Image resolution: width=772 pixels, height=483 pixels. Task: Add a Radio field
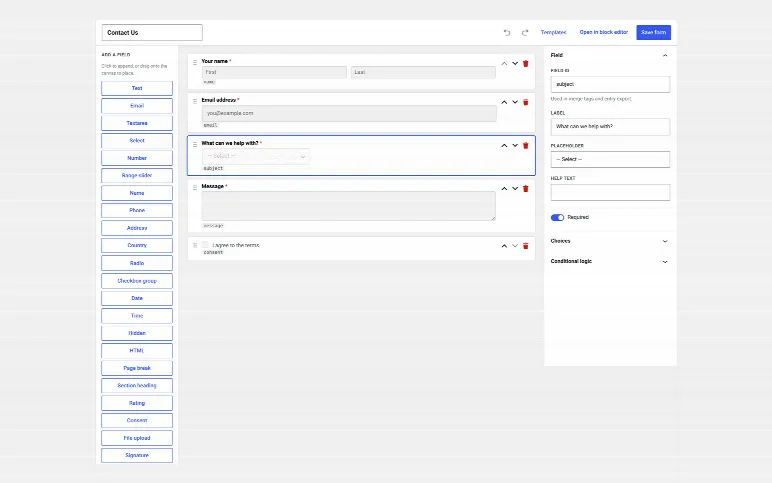tap(137, 263)
